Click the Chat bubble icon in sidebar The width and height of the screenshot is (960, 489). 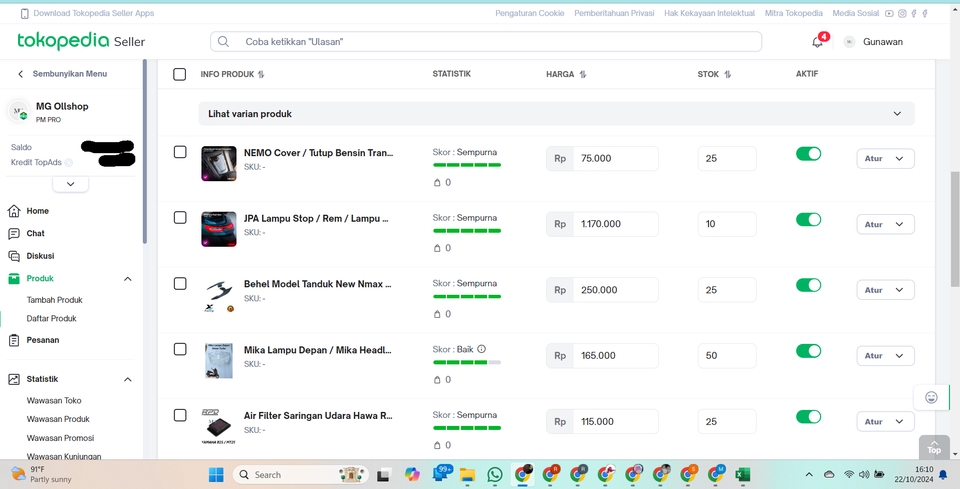pyautogui.click(x=14, y=234)
